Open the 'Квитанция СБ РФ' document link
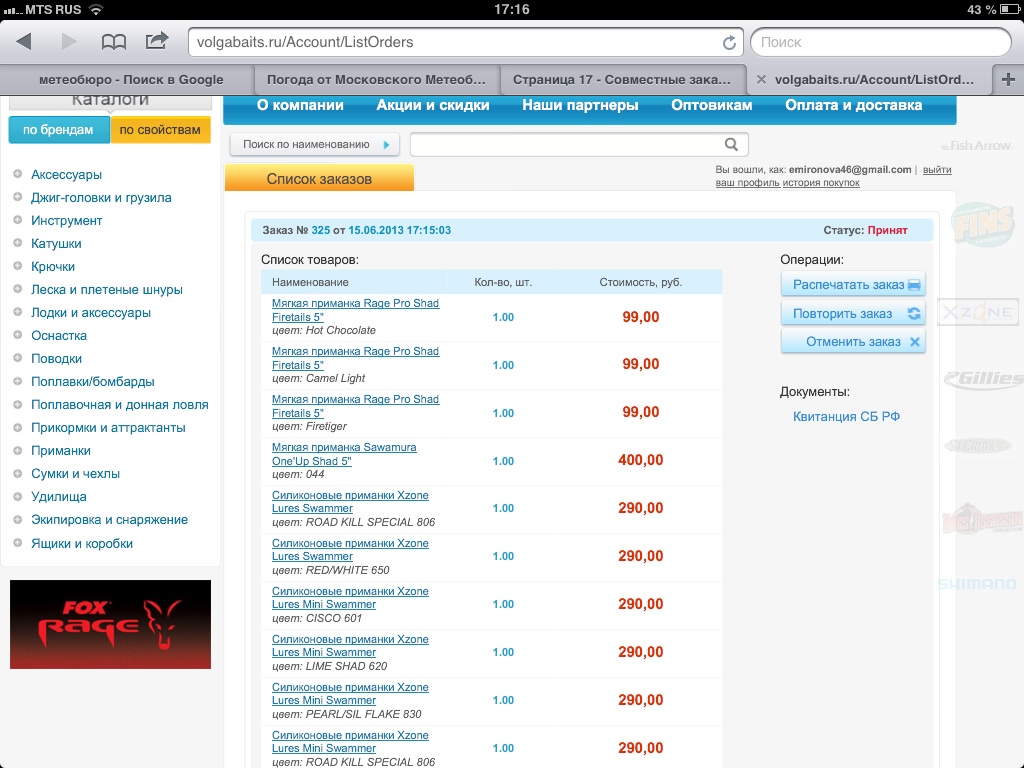Image resolution: width=1024 pixels, height=768 pixels. click(x=846, y=417)
